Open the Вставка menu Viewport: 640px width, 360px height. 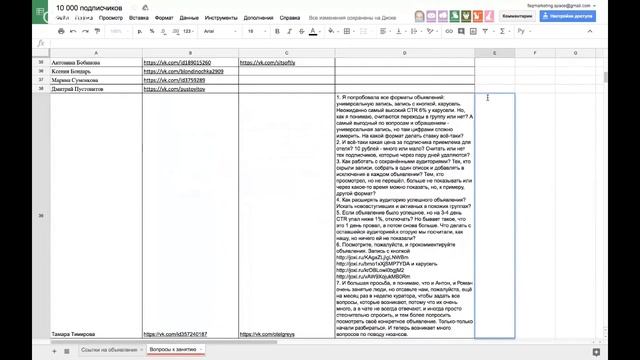coord(139,18)
